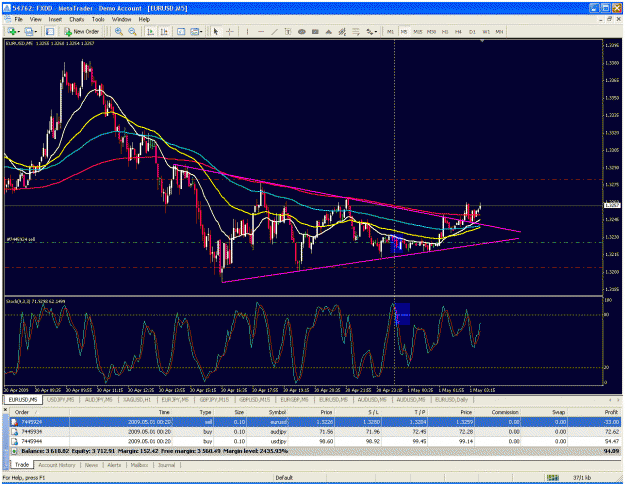This screenshot has height=484, width=625.
Task: Switch to the EURUSD,Daily chart tab
Action: [x=452, y=399]
